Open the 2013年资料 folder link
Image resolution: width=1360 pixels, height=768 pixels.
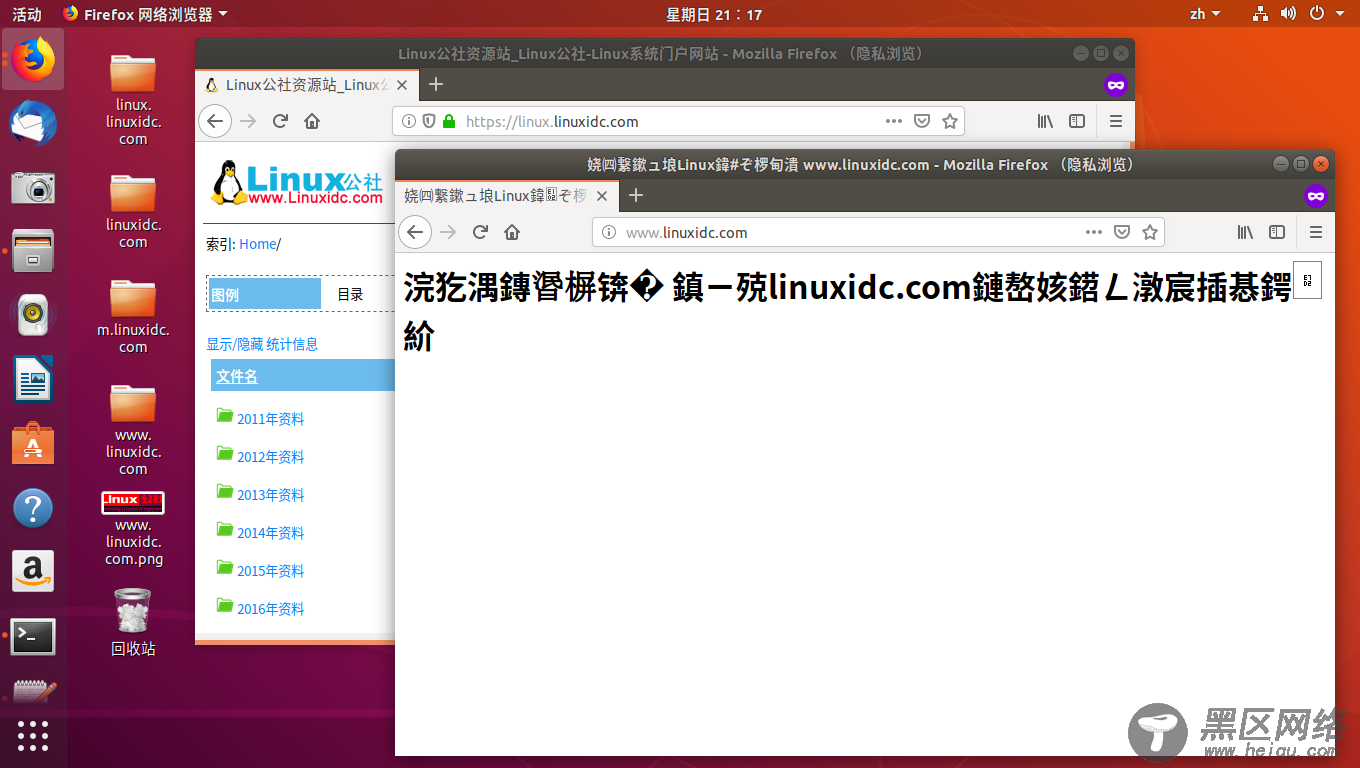point(270,495)
